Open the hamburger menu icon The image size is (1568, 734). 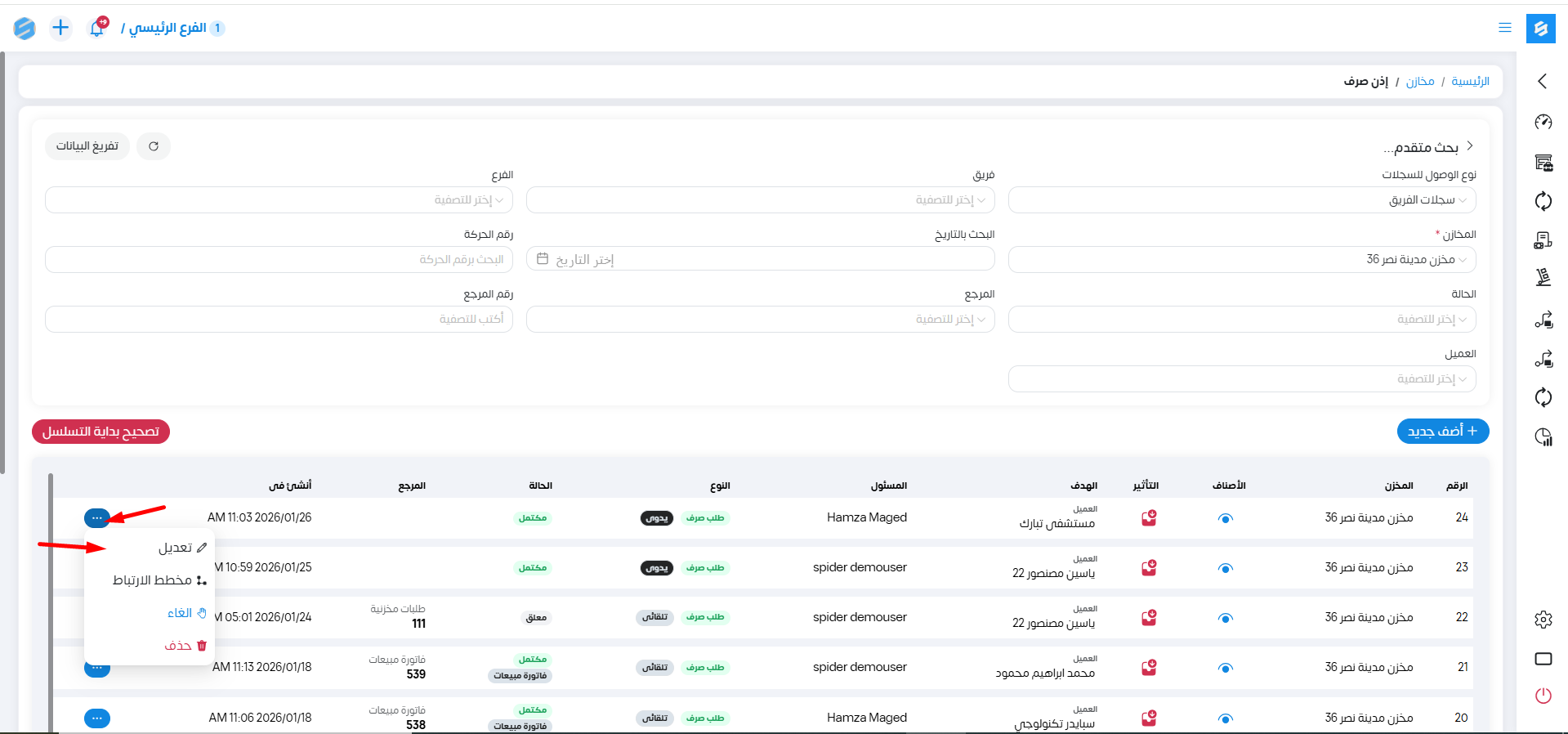click(1504, 28)
